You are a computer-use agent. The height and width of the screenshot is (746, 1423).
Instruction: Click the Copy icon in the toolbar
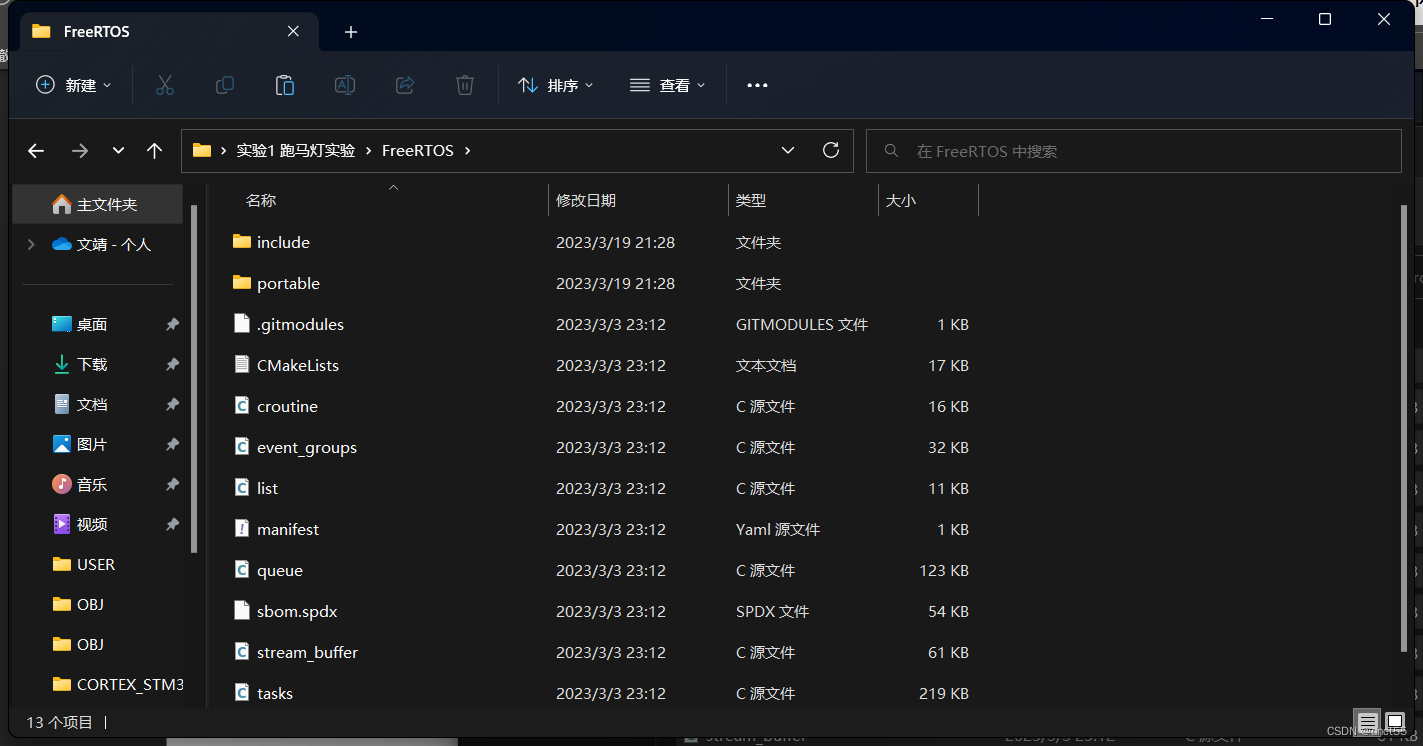(224, 85)
